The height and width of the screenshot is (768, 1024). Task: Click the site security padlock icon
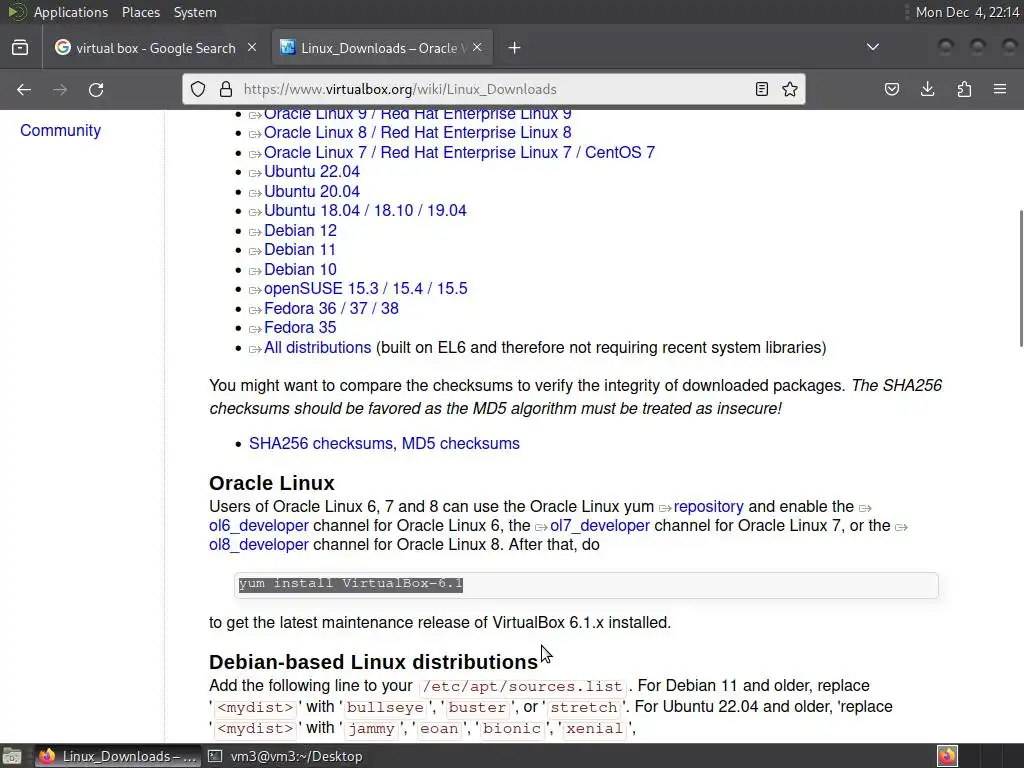pyautogui.click(x=225, y=89)
